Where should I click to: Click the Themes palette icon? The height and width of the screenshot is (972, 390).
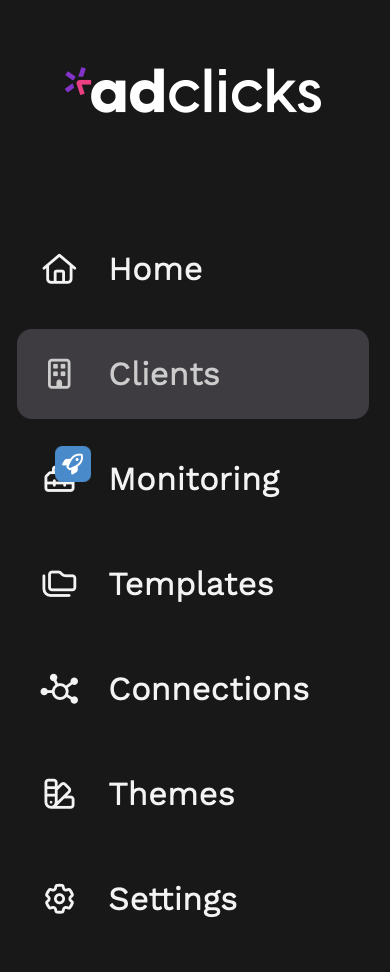click(x=60, y=794)
